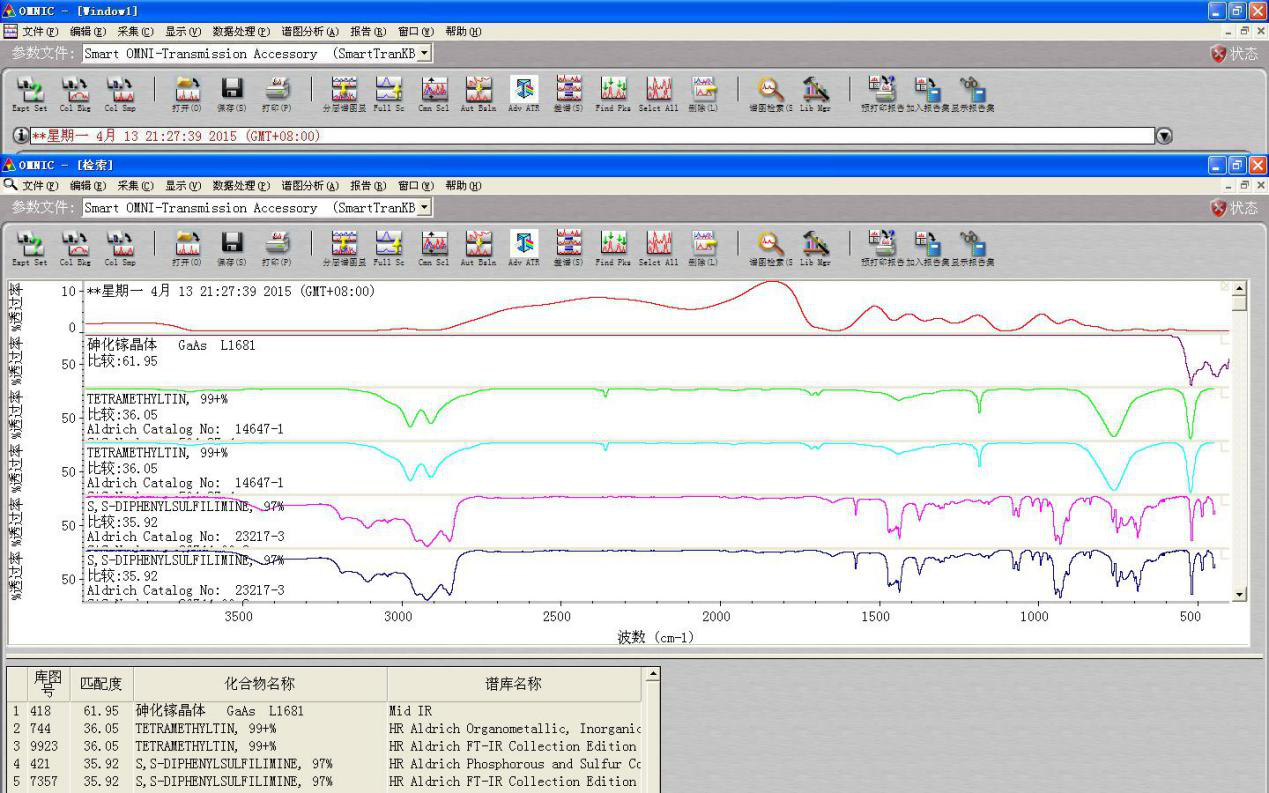Open 帮助(H) menu in Window1
The height and width of the screenshot is (793, 1269).
(463, 32)
